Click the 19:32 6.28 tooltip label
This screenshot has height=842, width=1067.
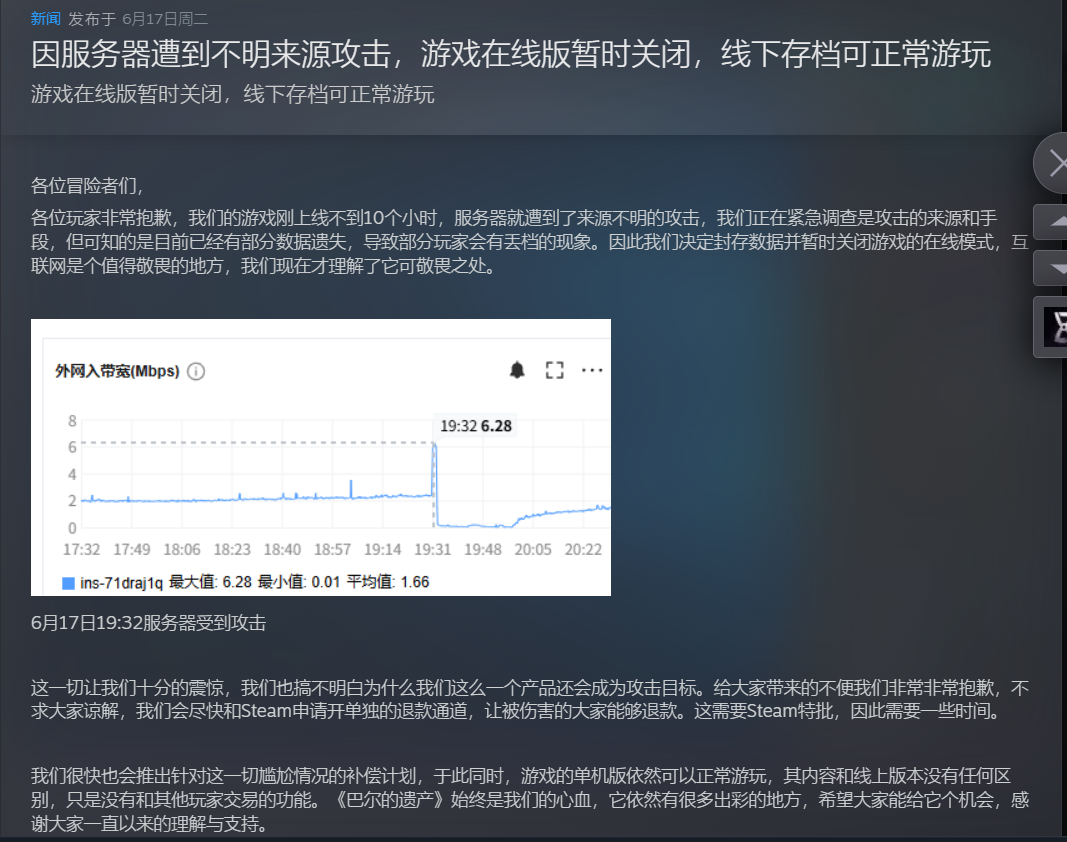476,426
